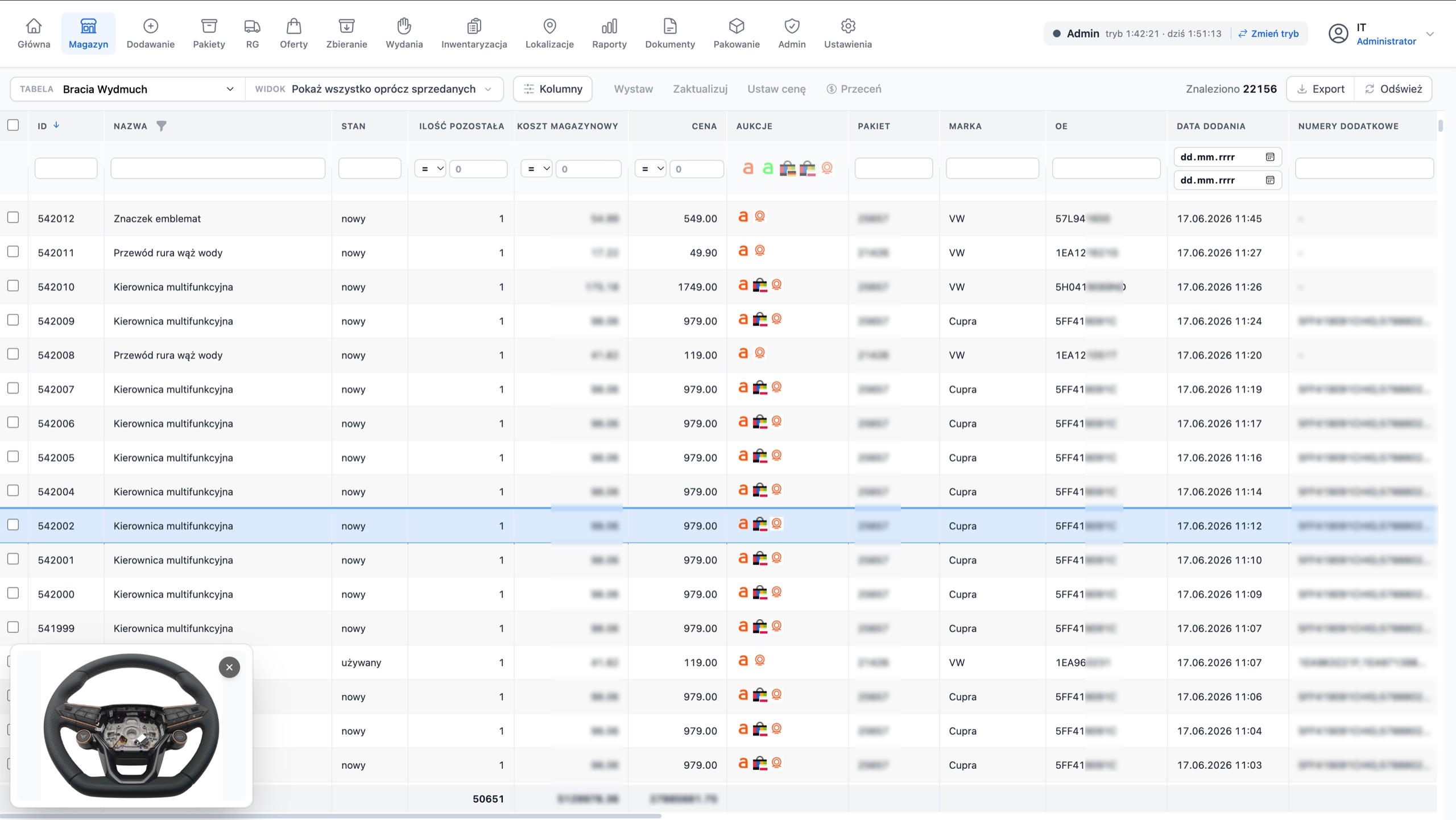
Task: Open the Zbieranie section
Action: pyautogui.click(x=346, y=34)
